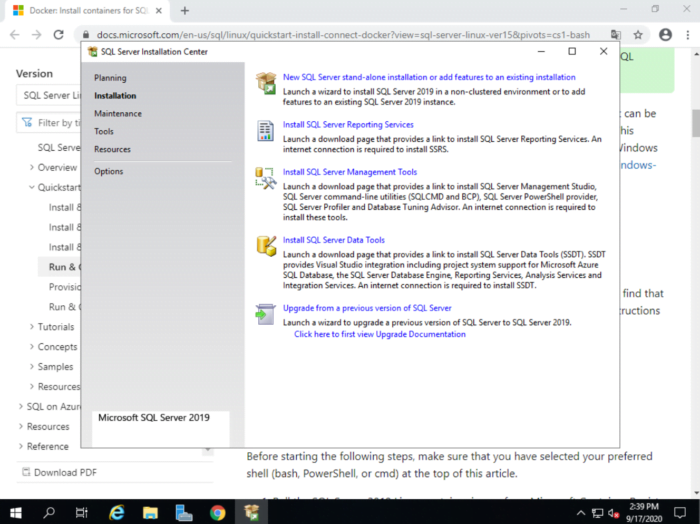700x524 pixels.
Task: Open taskbar search magnifier
Action: (x=49, y=512)
